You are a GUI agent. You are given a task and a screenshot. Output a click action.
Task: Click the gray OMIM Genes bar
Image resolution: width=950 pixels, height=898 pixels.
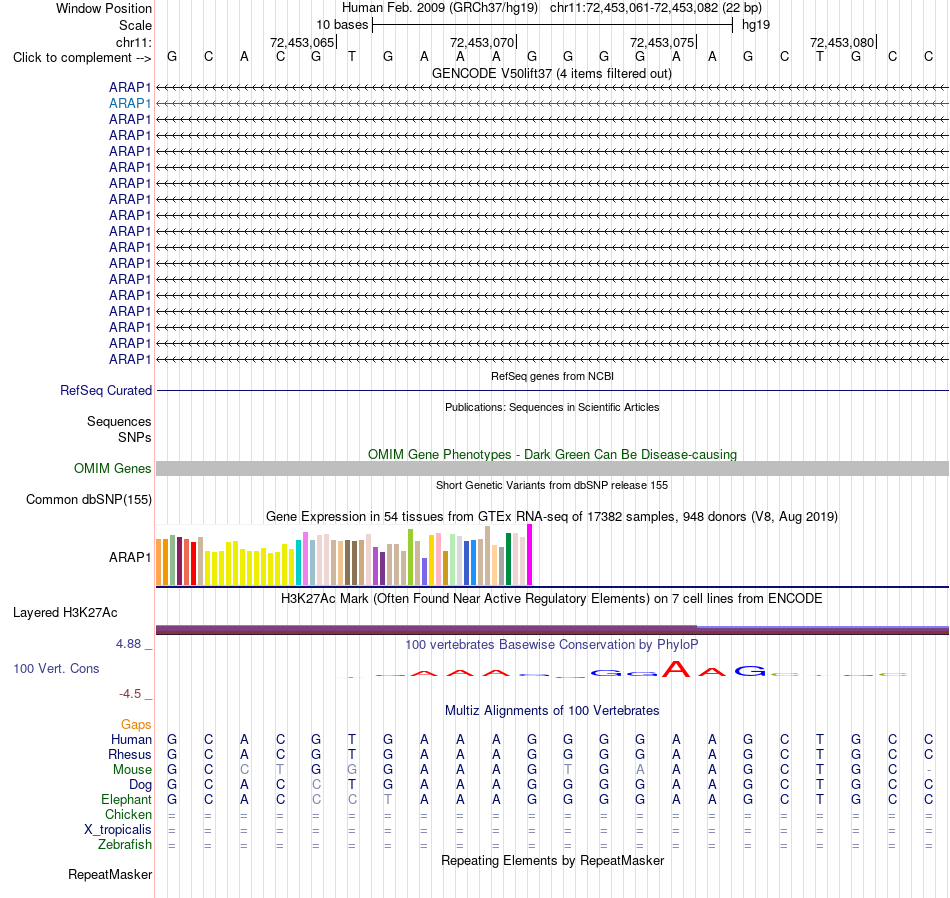click(552, 468)
